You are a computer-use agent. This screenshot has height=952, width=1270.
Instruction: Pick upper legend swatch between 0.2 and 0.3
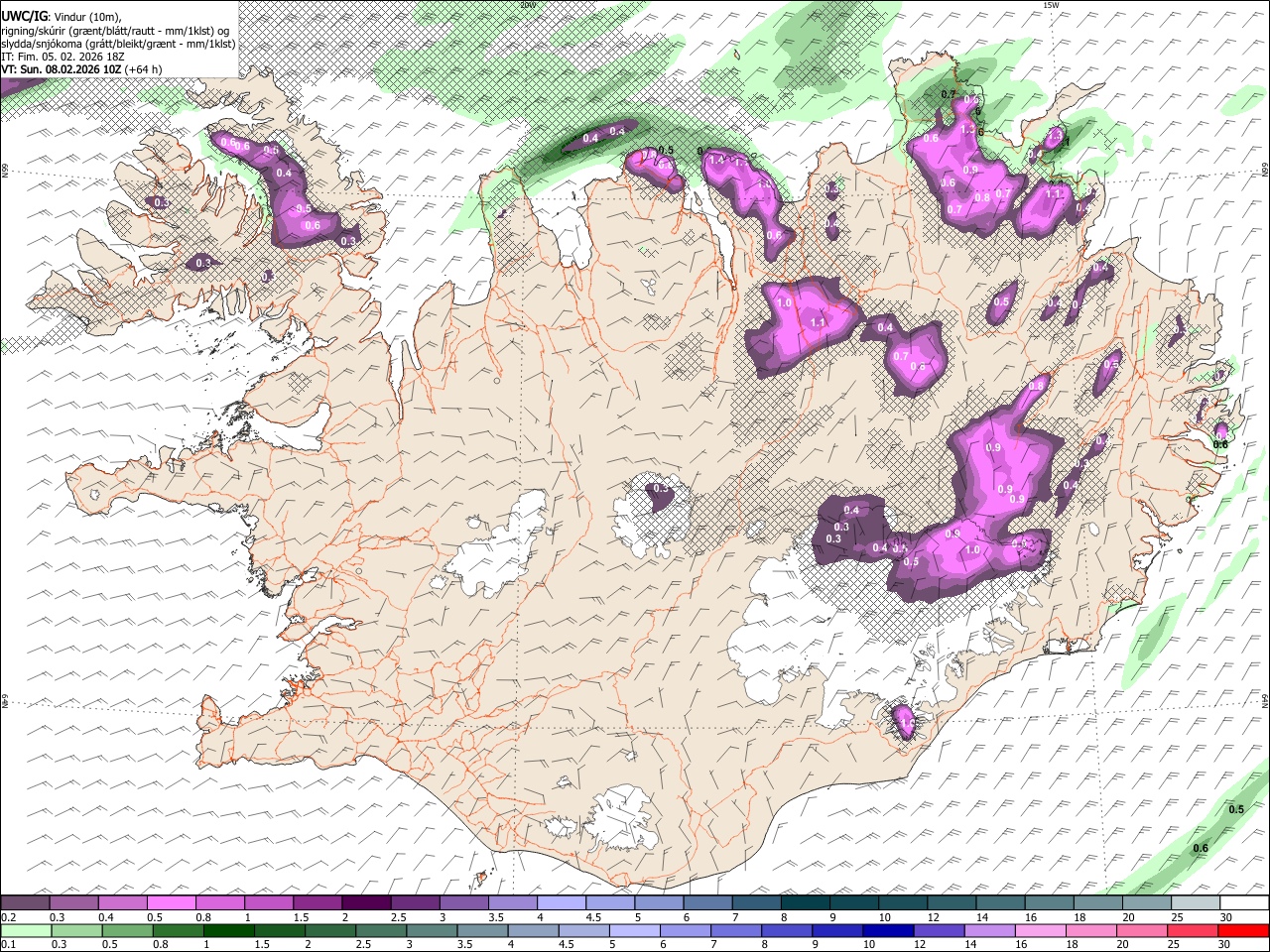pos(25,903)
